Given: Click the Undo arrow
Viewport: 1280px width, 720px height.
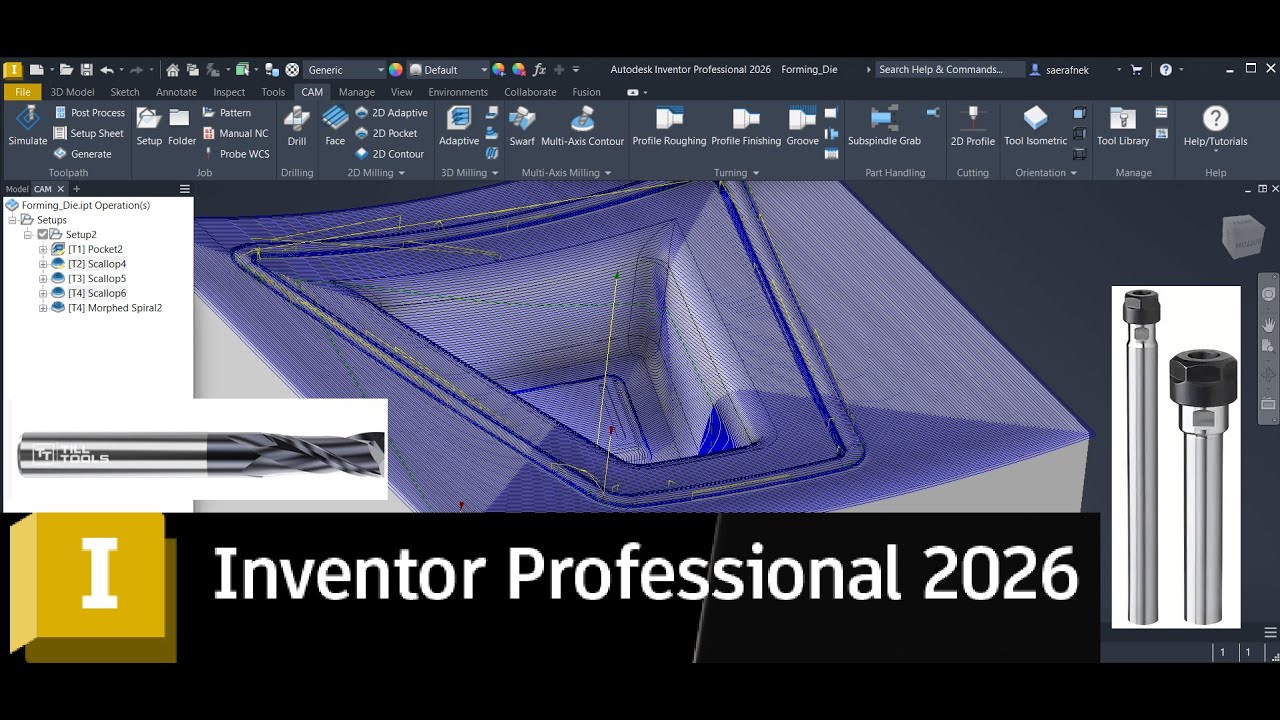Looking at the screenshot, I should click(106, 70).
